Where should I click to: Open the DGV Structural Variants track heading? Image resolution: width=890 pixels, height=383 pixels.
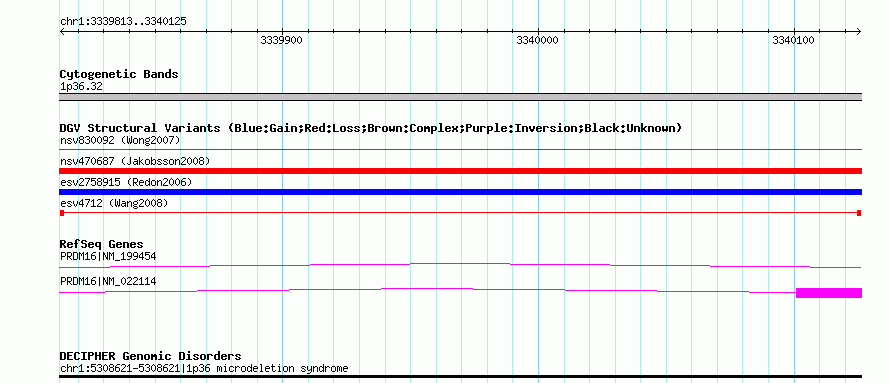click(371, 128)
